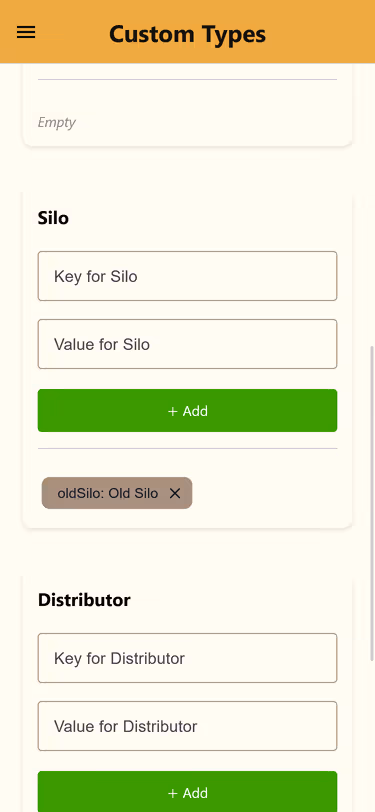
Task: Click the Empty placeholder text
Action: point(56,122)
